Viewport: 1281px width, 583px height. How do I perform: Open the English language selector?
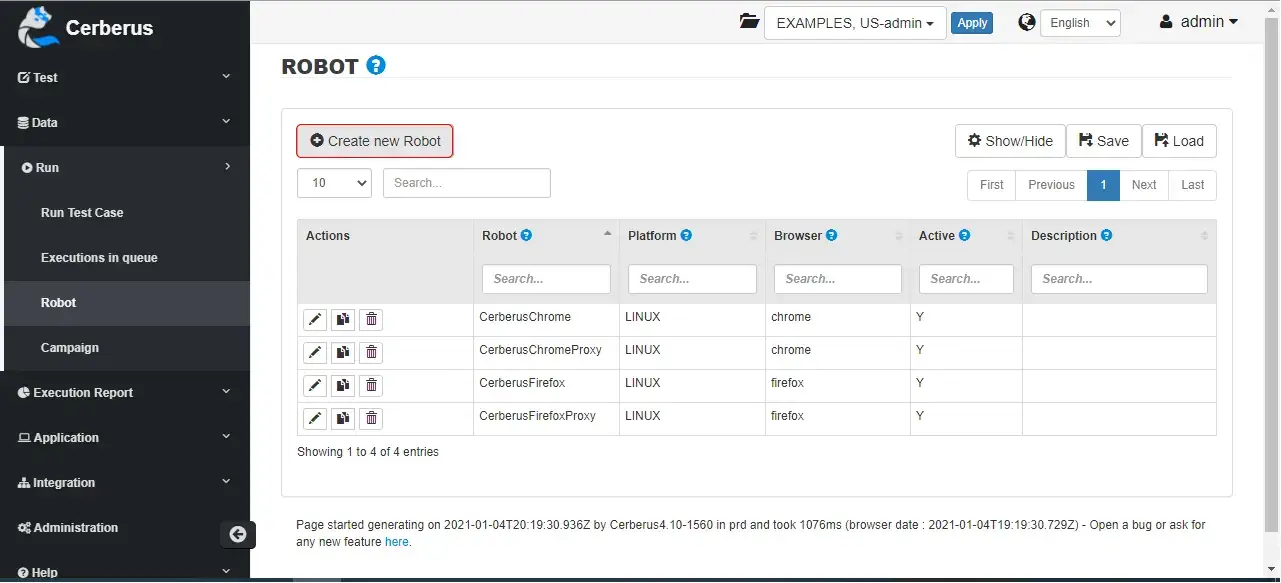(x=1080, y=23)
